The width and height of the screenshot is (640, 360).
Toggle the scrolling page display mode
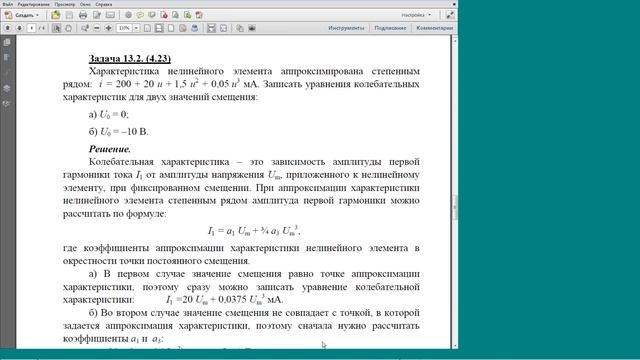[159, 28]
